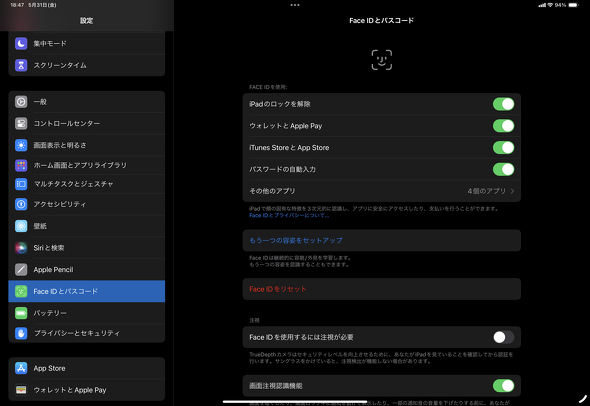
Task: Tap the Wallet & Apple Pay card icon
Action: 21,390
